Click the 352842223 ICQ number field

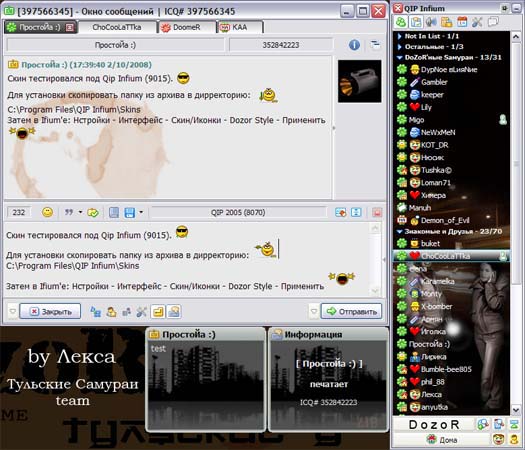point(281,45)
